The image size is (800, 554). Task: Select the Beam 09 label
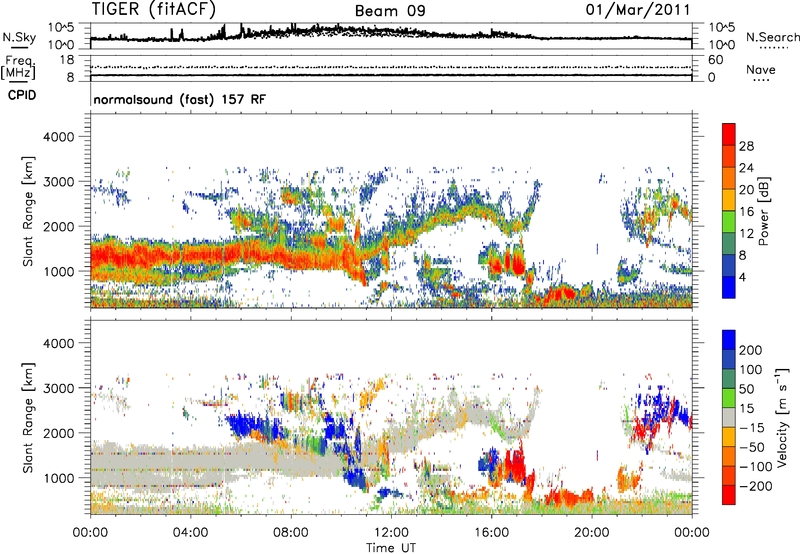click(390, 11)
